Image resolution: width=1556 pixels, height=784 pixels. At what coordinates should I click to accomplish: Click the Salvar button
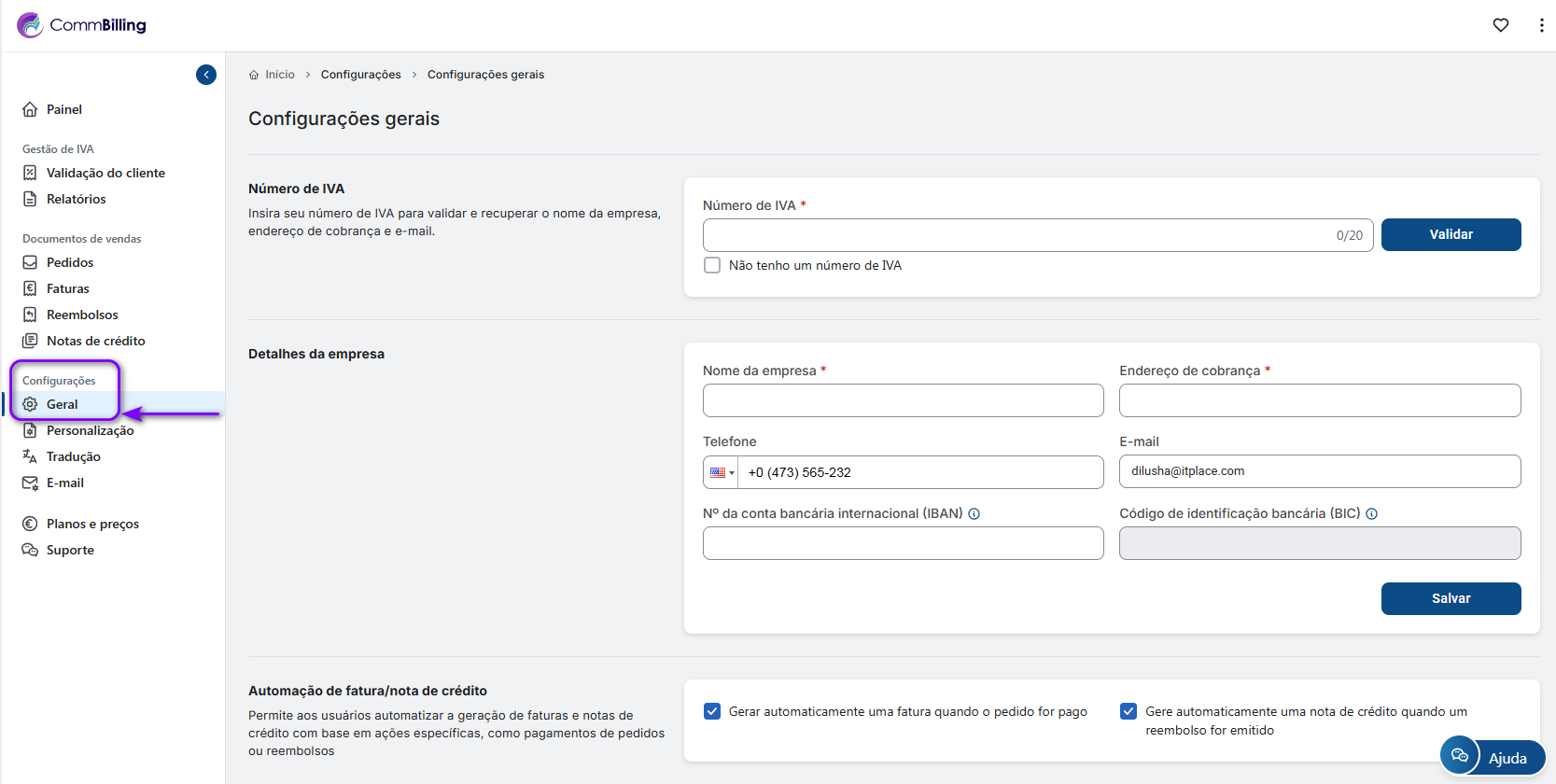pyautogui.click(x=1451, y=598)
